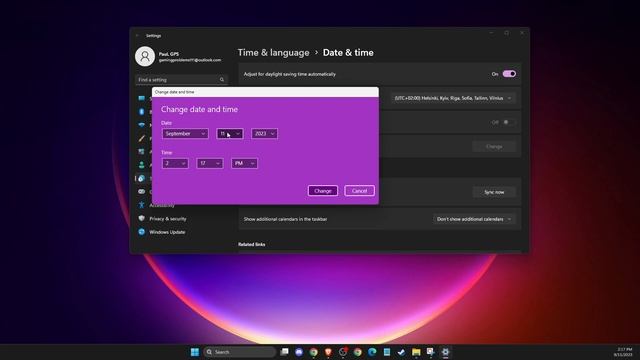Click the magnifier icon in Find a setting
The image size is (640, 360).
coord(222,80)
